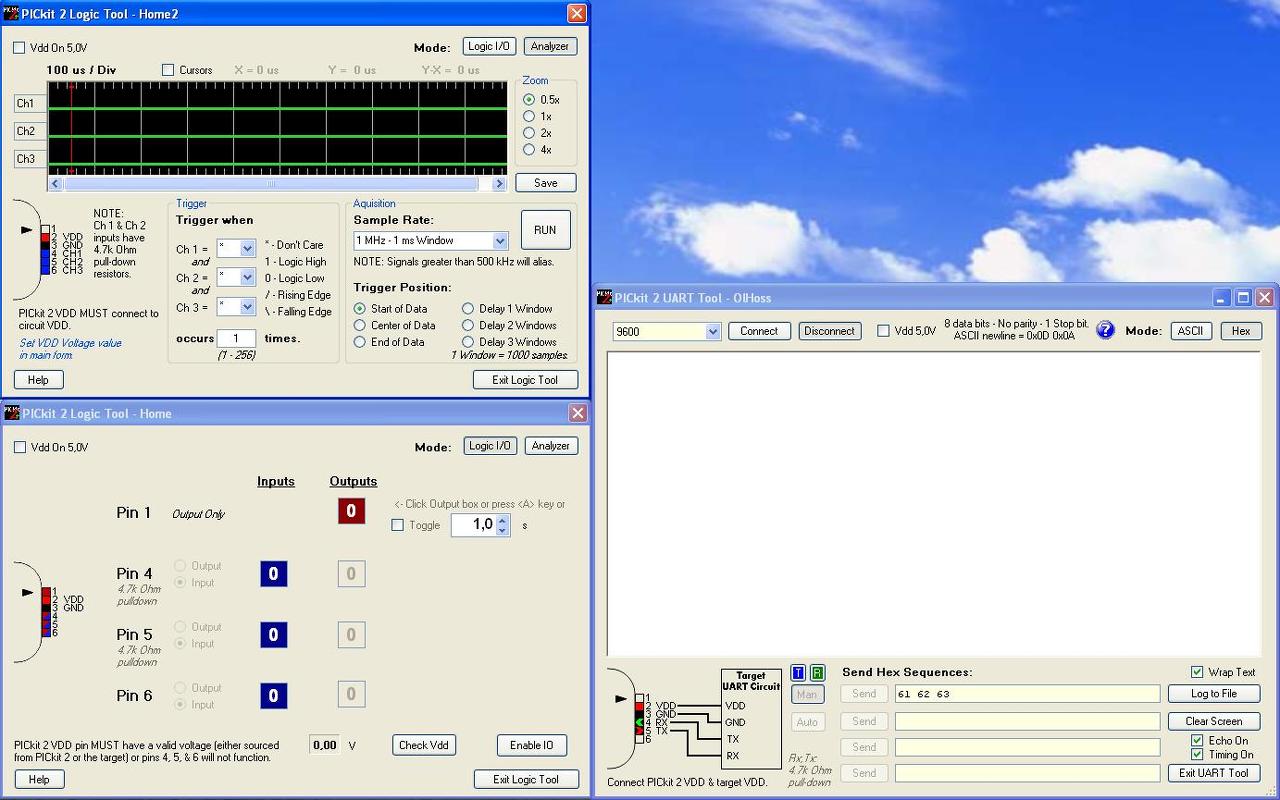This screenshot has width=1280, height=800.
Task: Select 2x zoom
Action: pos(529,133)
